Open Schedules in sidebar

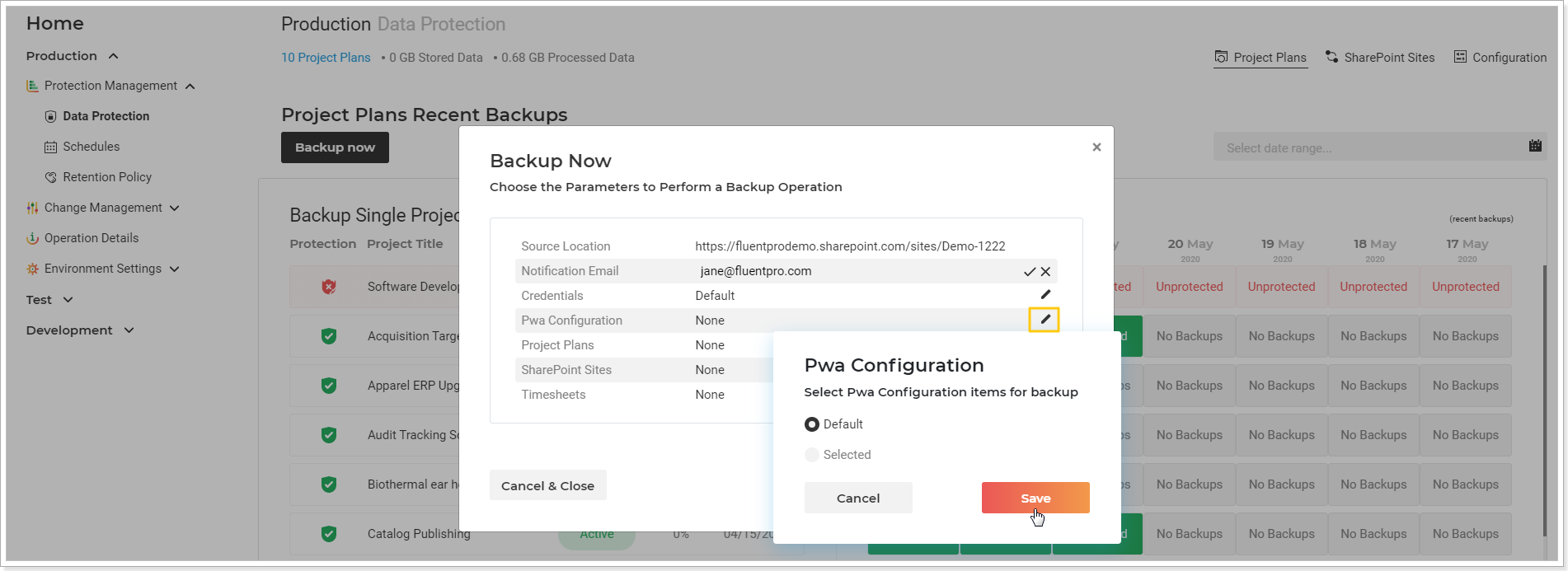92,147
